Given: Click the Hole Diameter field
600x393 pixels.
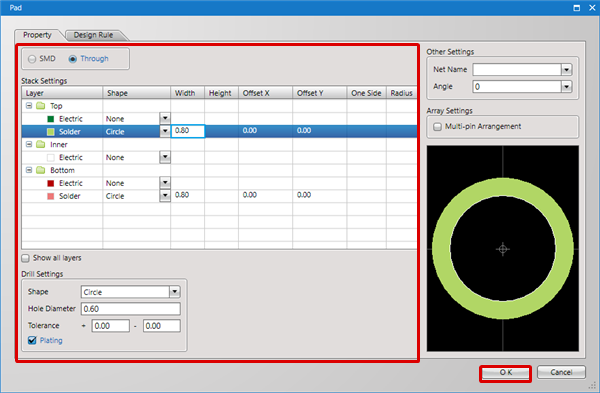Looking at the screenshot, I should pos(130,309).
